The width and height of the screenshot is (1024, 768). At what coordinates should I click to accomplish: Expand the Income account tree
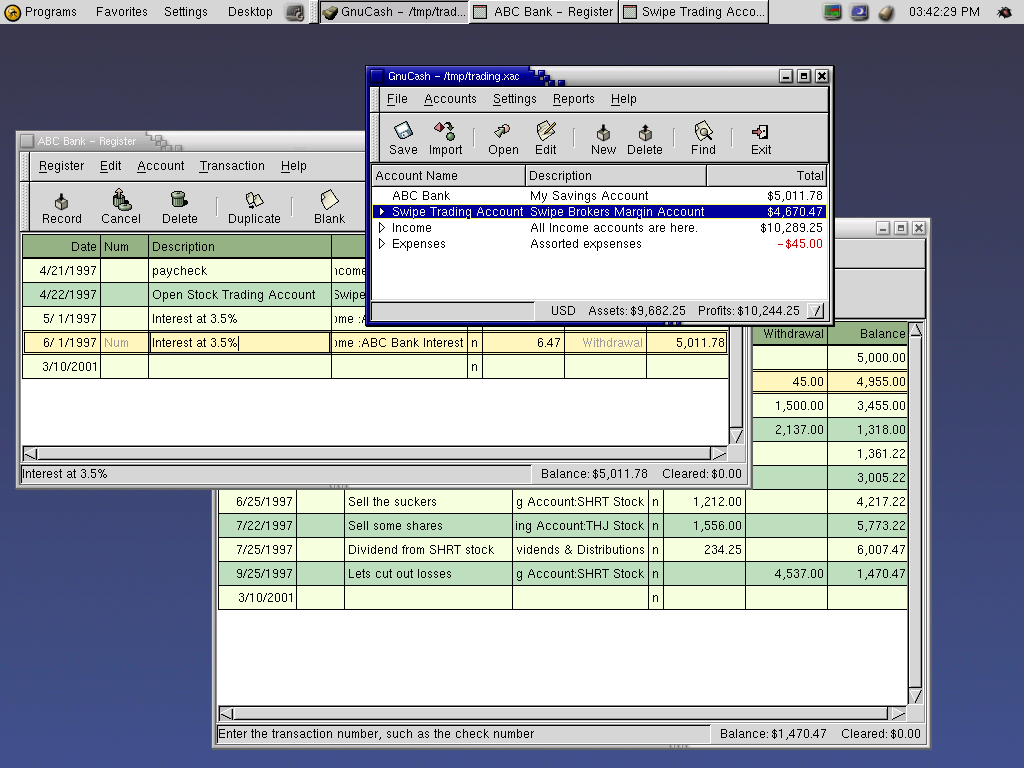[x=382, y=228]
